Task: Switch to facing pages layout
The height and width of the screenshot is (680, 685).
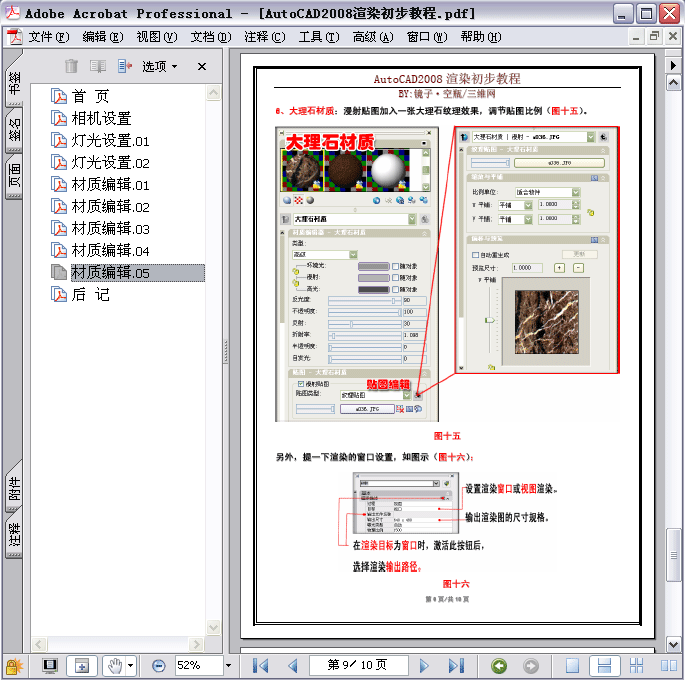Action: pos(669,666)
